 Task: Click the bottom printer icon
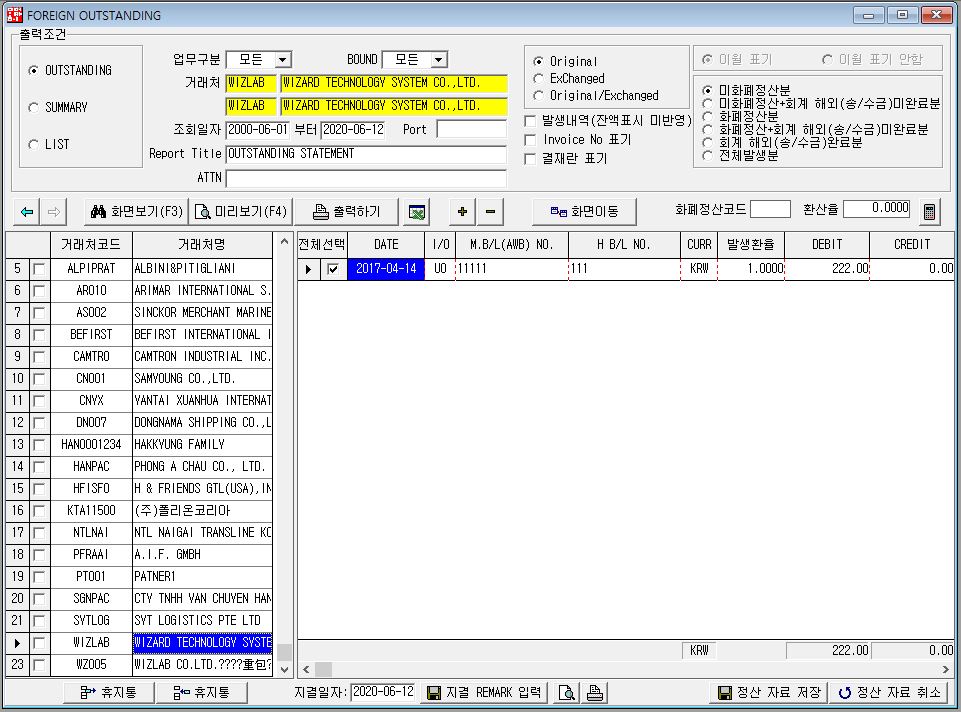coord(594,693)
